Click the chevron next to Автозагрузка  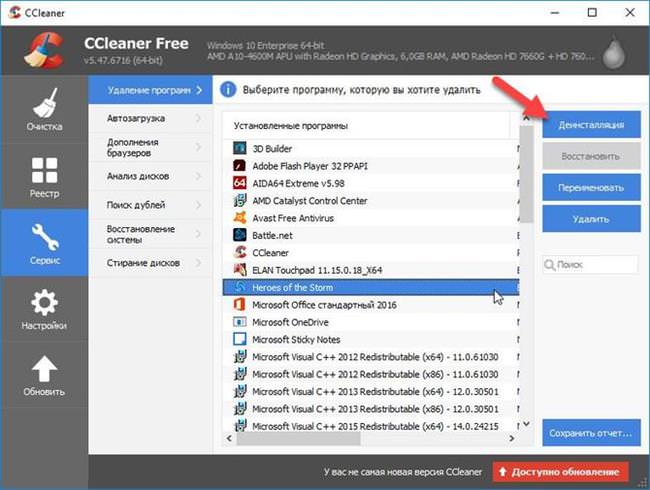tap(198, 119)
